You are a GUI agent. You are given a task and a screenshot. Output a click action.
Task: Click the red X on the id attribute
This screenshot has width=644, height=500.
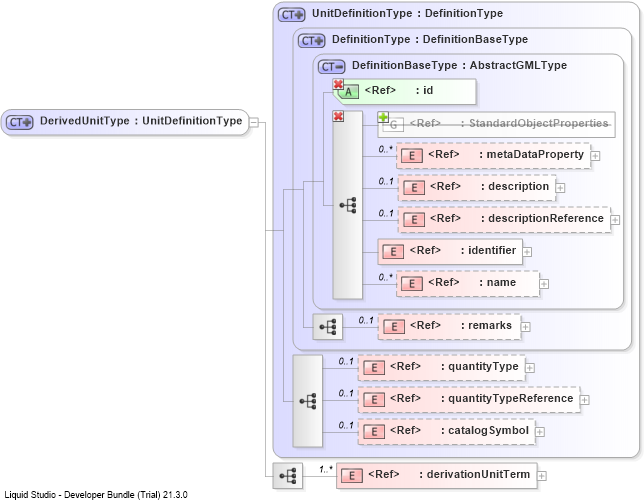click(338, 84)
